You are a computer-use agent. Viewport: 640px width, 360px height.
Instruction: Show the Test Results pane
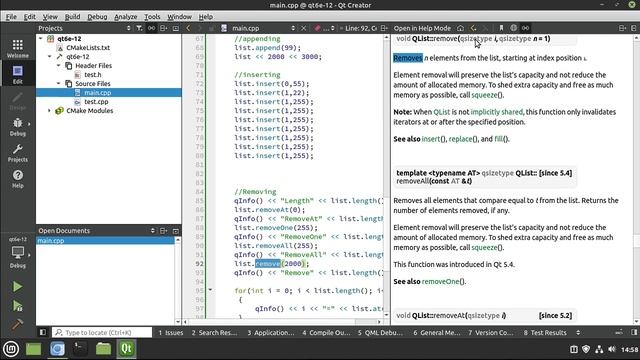545,332
